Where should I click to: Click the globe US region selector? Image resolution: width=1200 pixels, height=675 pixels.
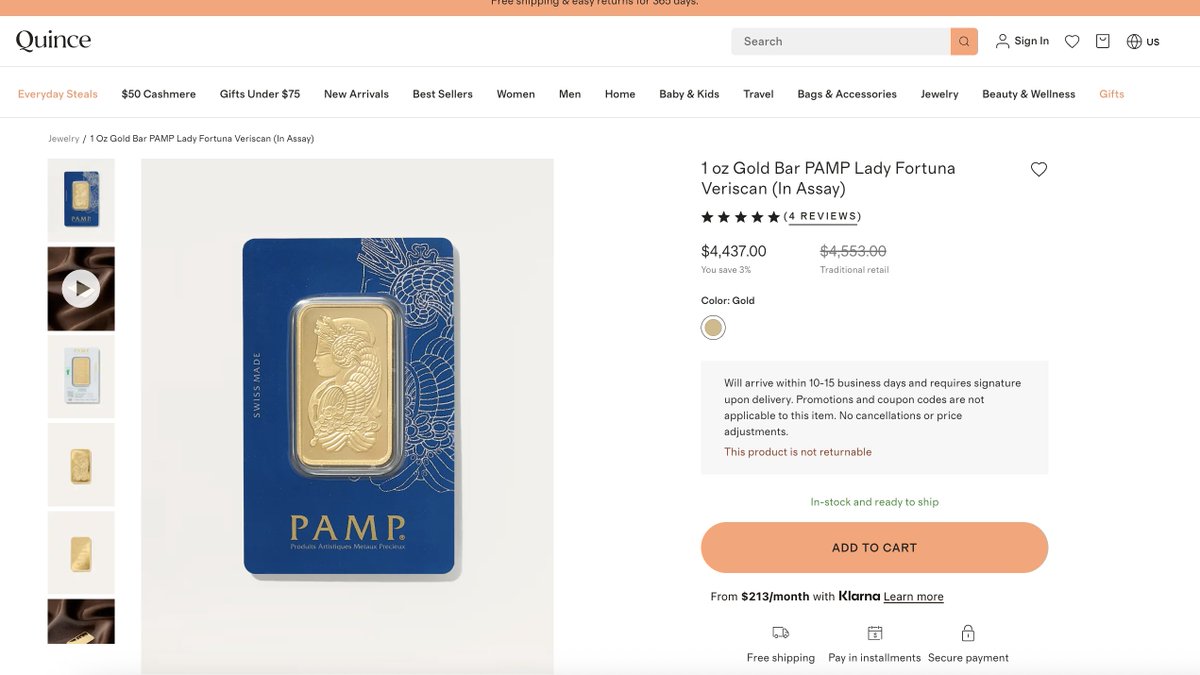1143,41
